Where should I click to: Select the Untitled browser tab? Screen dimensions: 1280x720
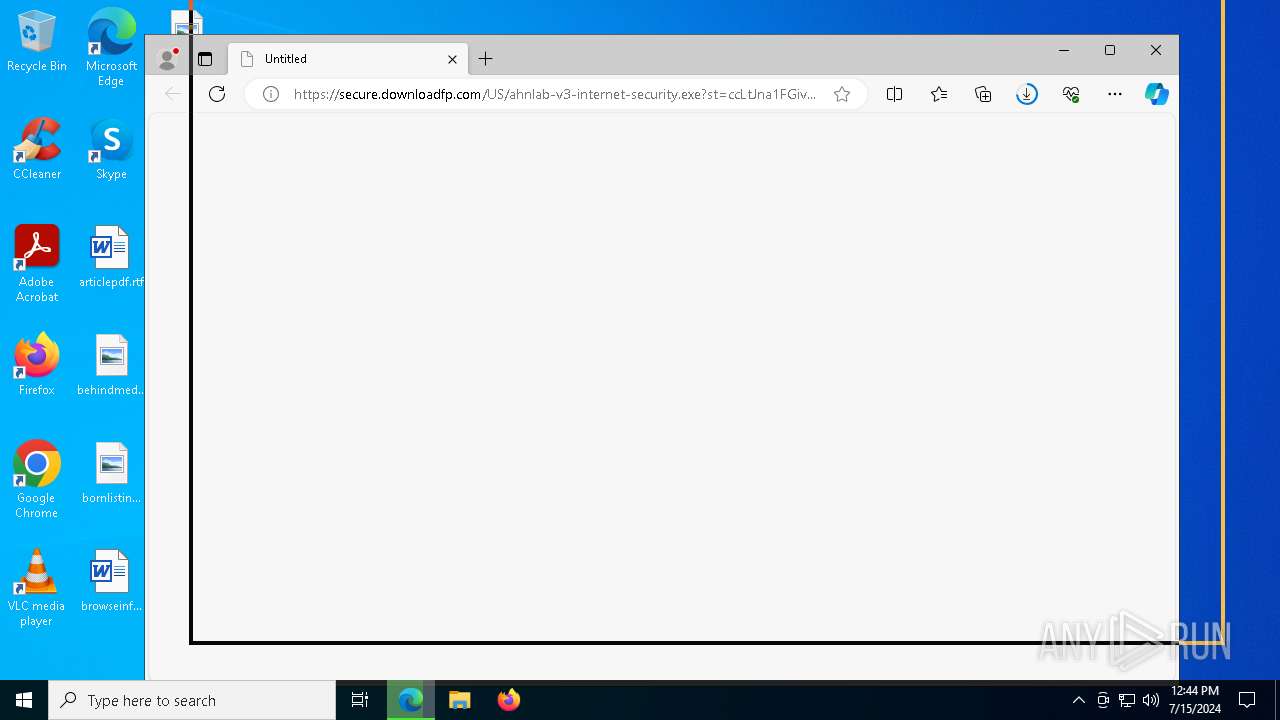(347, 59)
